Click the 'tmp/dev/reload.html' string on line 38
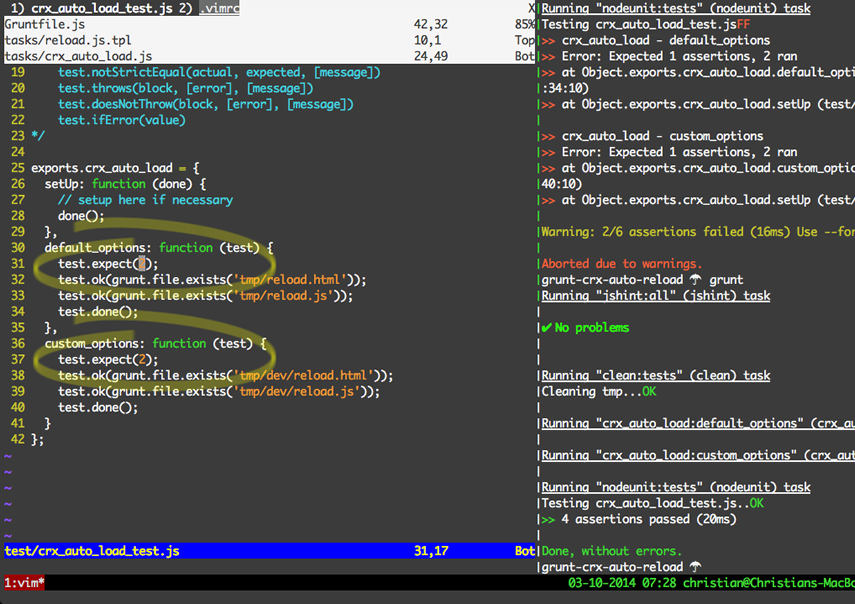Image resolution: width=855 pixels, height=604 pixels. [303, 376]
